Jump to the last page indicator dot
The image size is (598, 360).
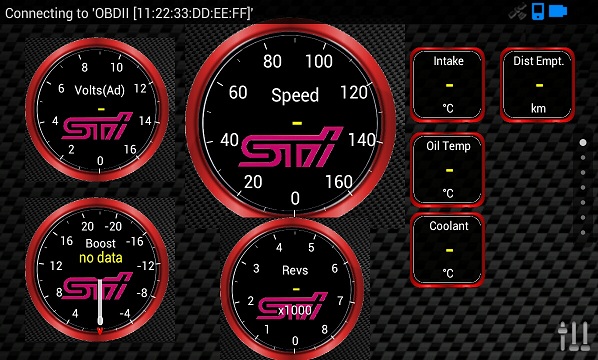(583, 232)
